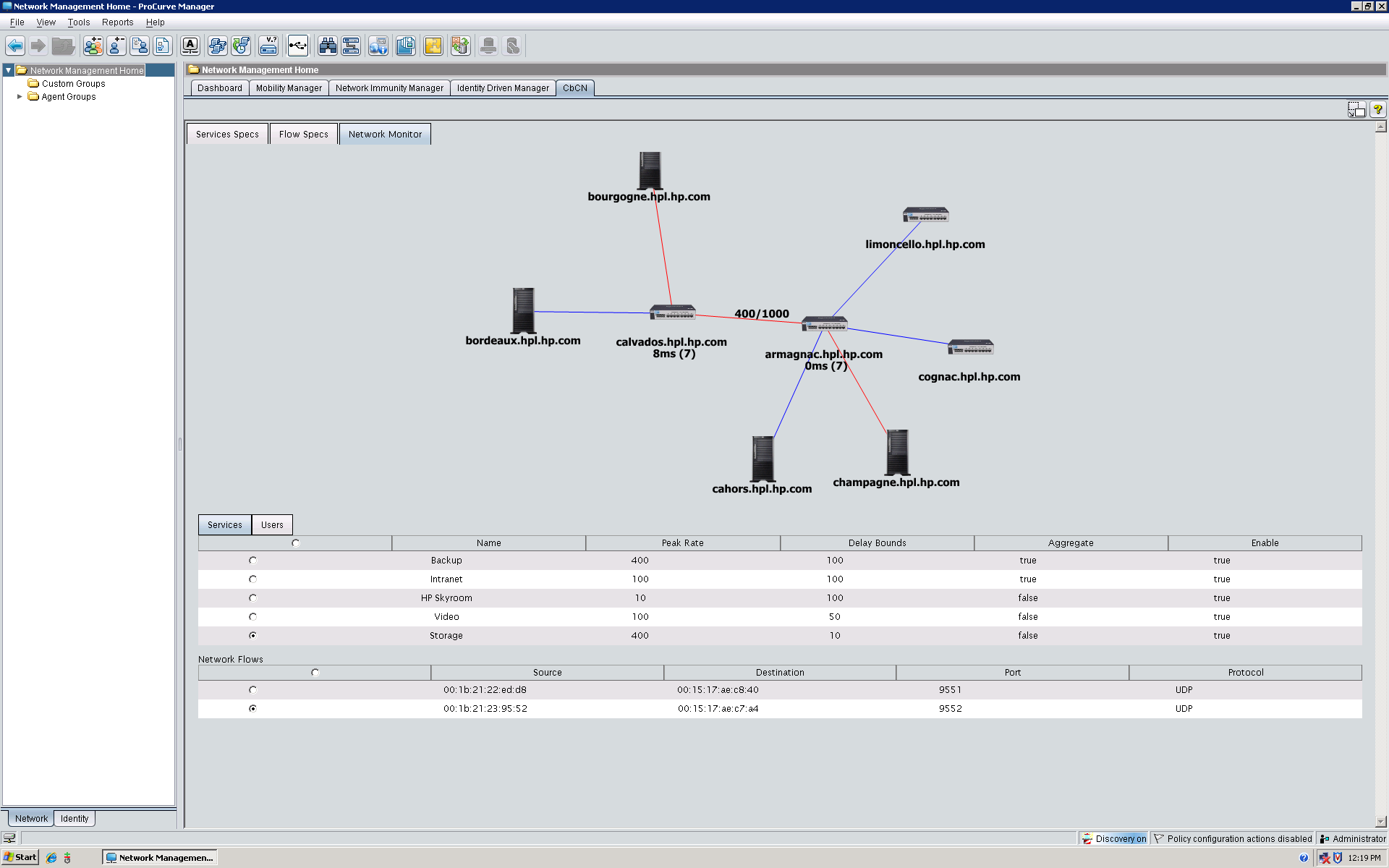This screenshot has height=868, width=1389.
Task: Click the undock window icon near help
Action: click(1356, 109)
